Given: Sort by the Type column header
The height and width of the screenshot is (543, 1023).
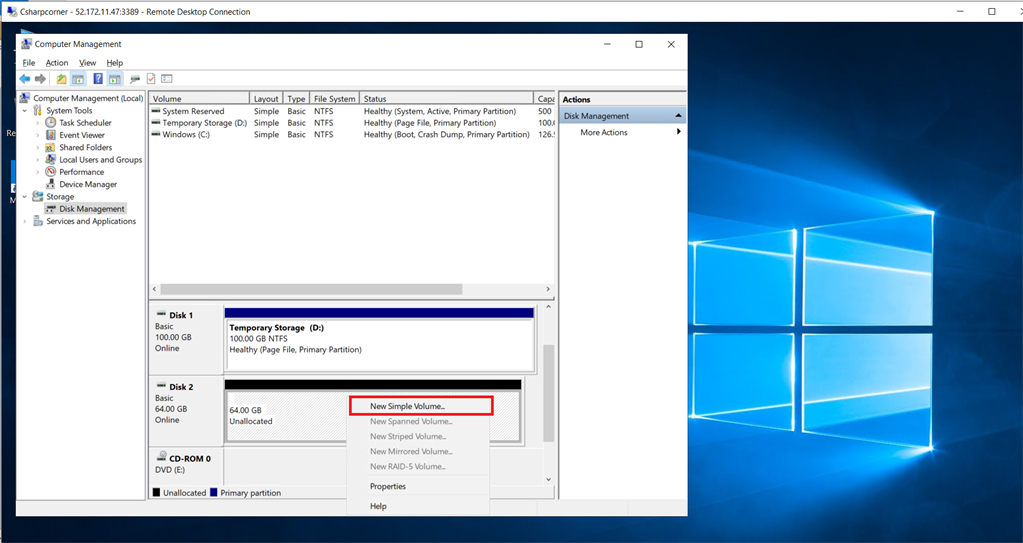Looking at the screenshot, I should [x=296, y=99].
